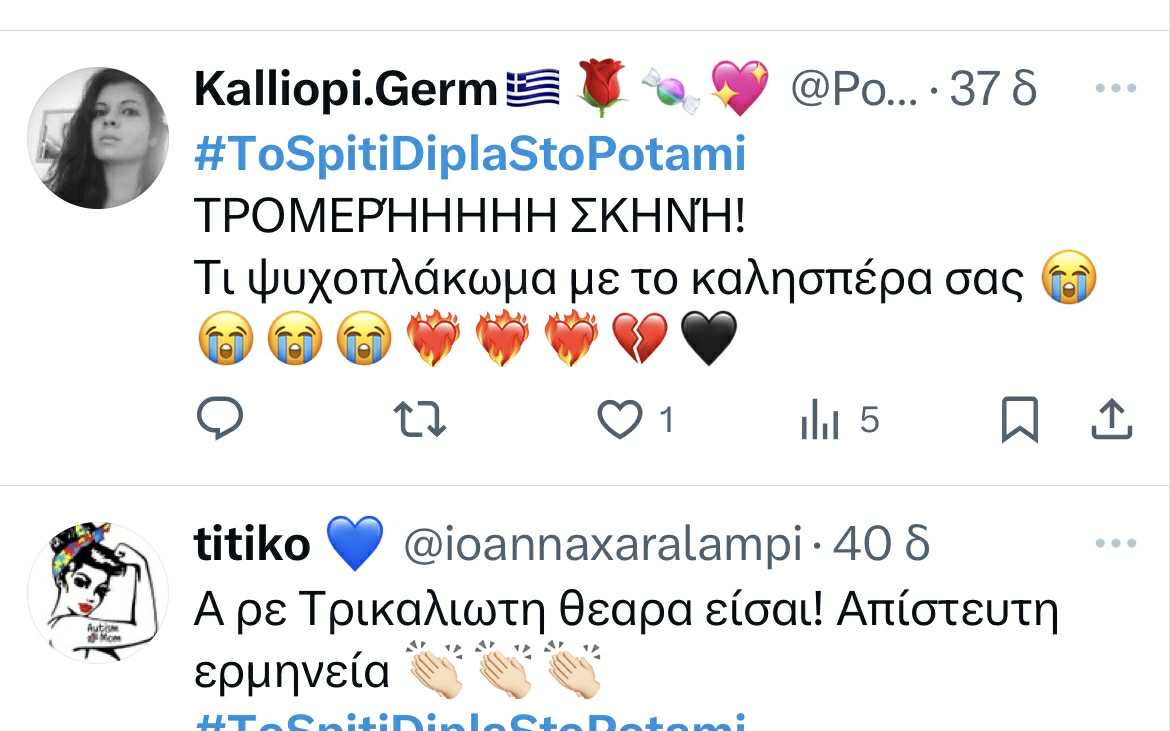1170x731 pixels.
Task: Open more options for titiko's tweet
Action: [1116, 543]
